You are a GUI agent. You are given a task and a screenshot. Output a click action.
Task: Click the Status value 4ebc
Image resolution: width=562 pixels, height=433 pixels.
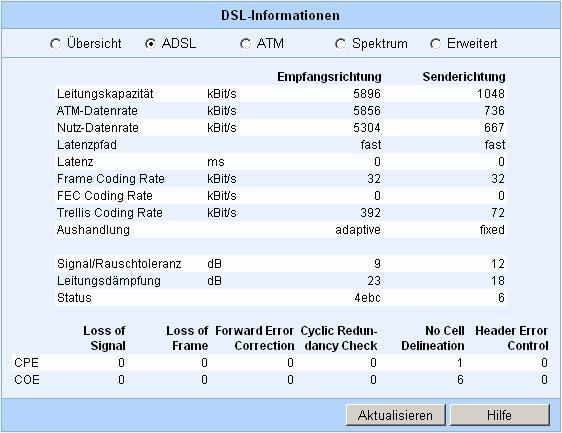[x=367, y=298]
